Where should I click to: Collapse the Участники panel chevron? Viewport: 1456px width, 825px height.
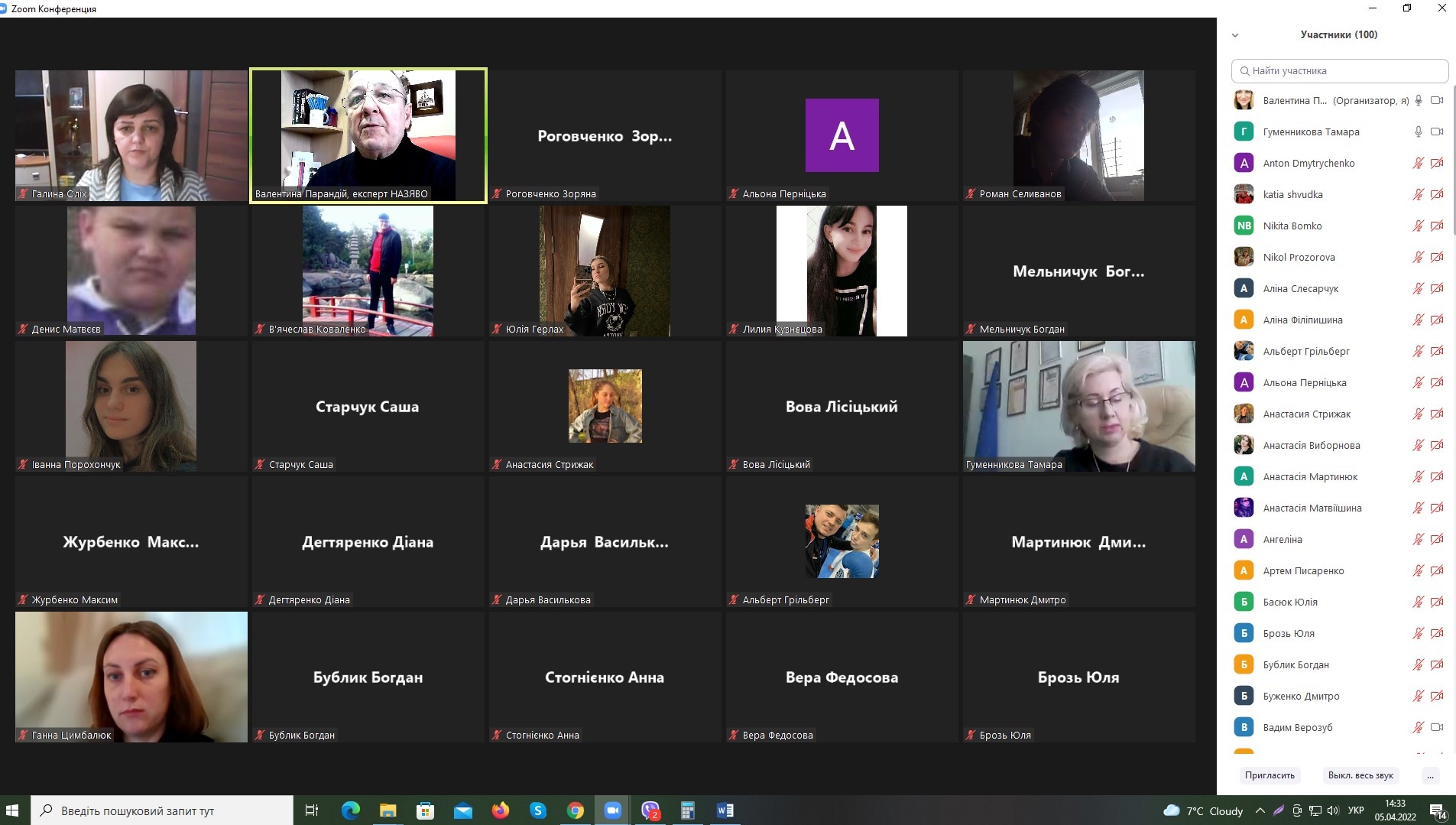pyautogui.click(x=1235, y=35)
